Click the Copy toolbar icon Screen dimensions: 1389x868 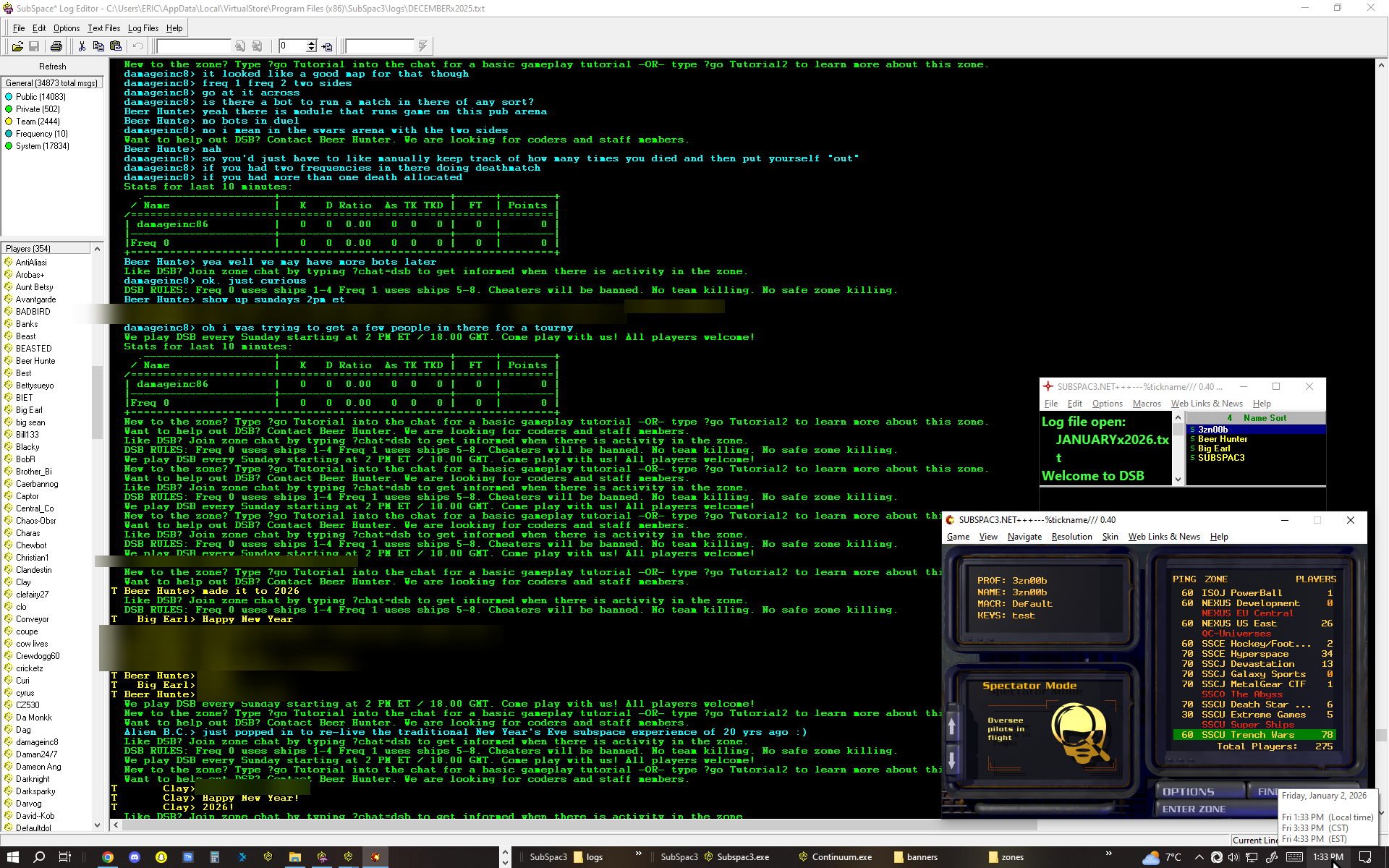coord(98,46)
